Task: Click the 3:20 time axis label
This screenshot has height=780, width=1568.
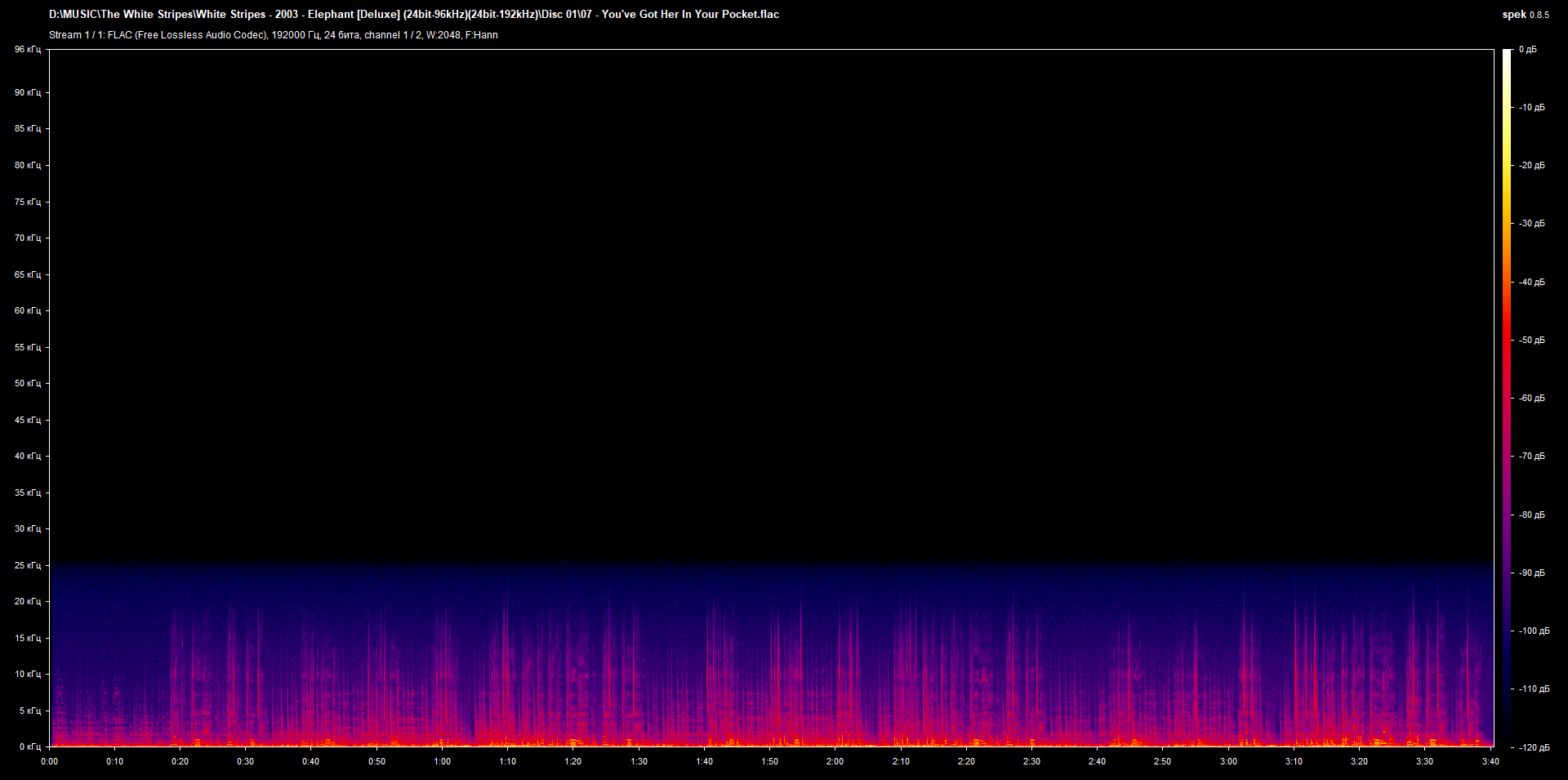Action: coord(1359,761)
